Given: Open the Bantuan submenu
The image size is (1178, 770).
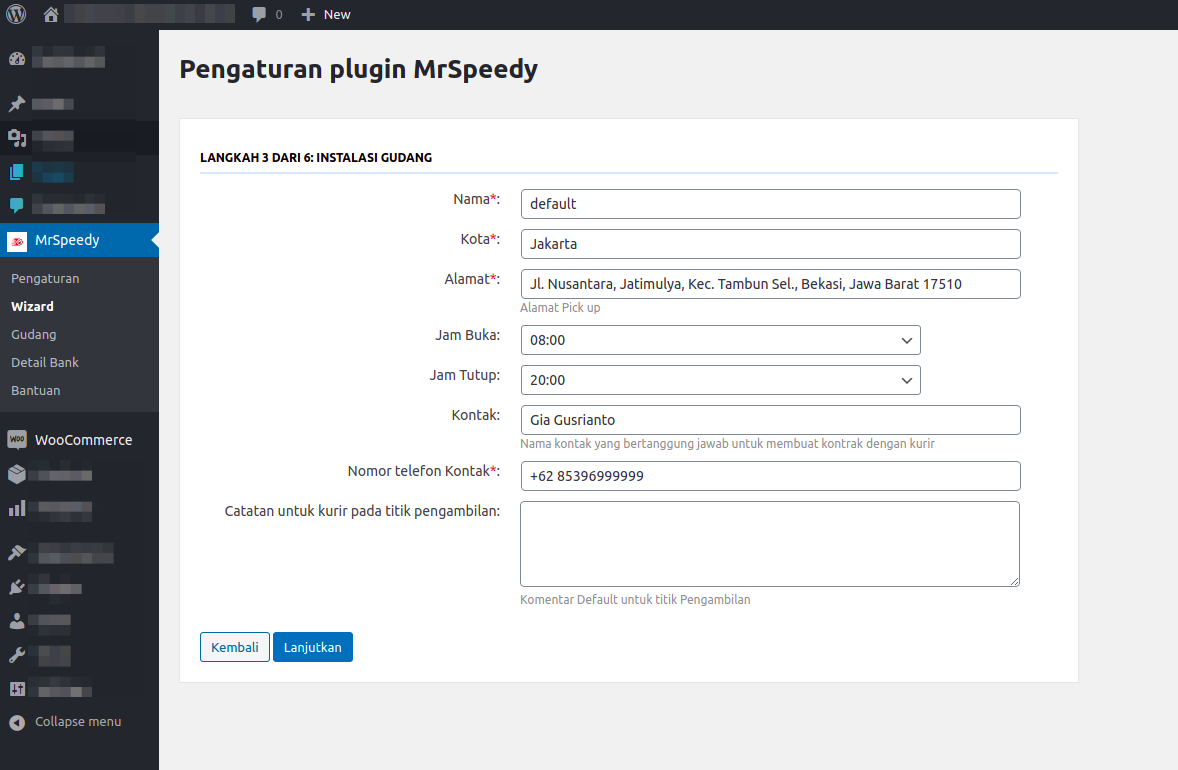Looking at the screenshot, I should point(36,391).
